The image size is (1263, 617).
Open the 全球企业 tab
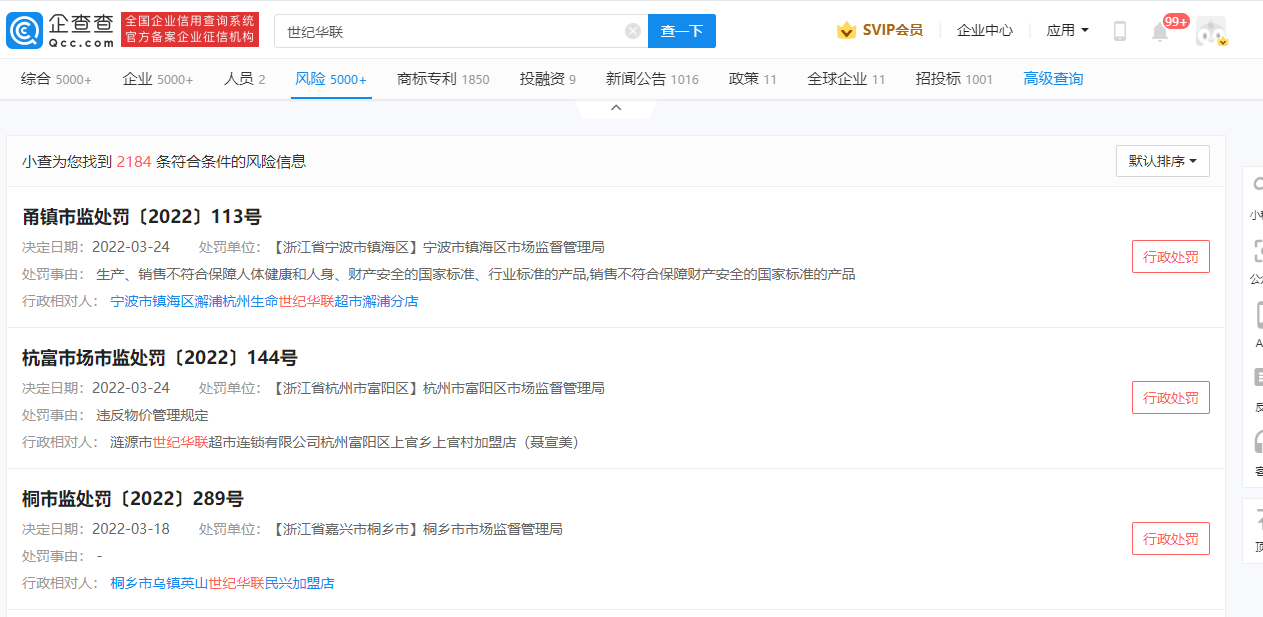click(x=846, y=79)
